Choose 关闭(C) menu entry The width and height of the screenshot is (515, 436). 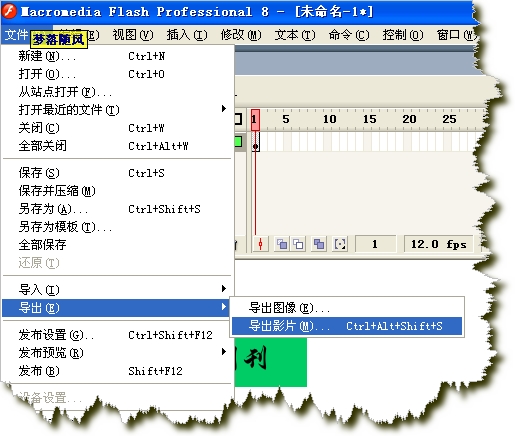pyautogui.click(x=117, y=128)
